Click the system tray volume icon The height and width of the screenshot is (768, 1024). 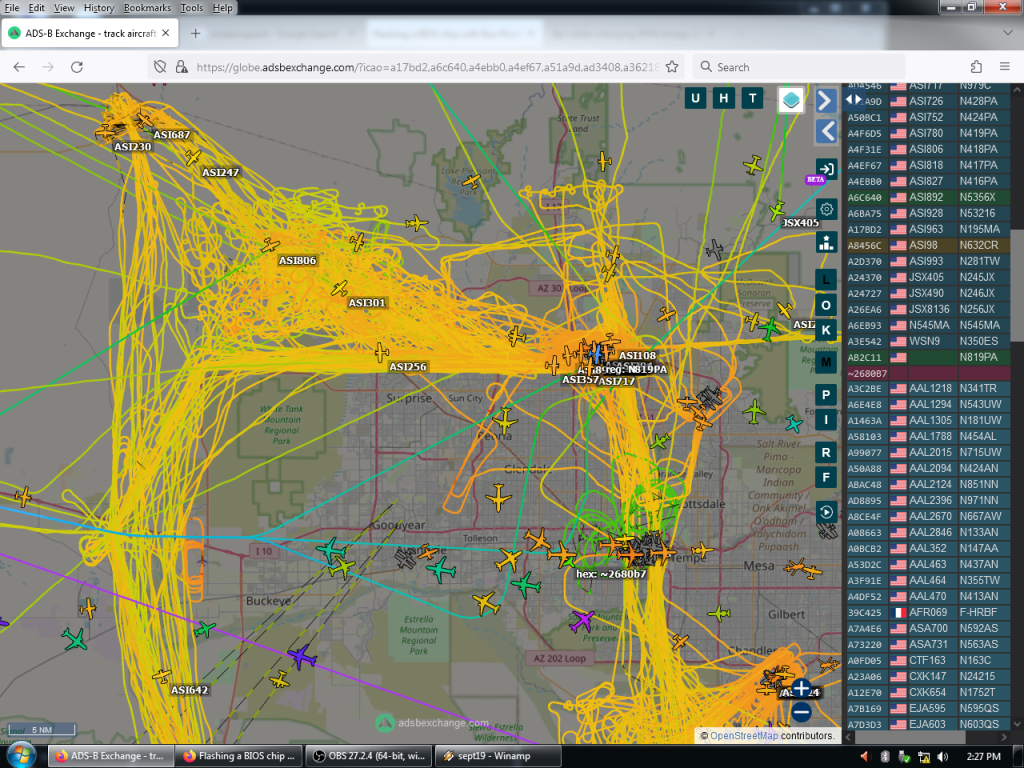[944, 756]
